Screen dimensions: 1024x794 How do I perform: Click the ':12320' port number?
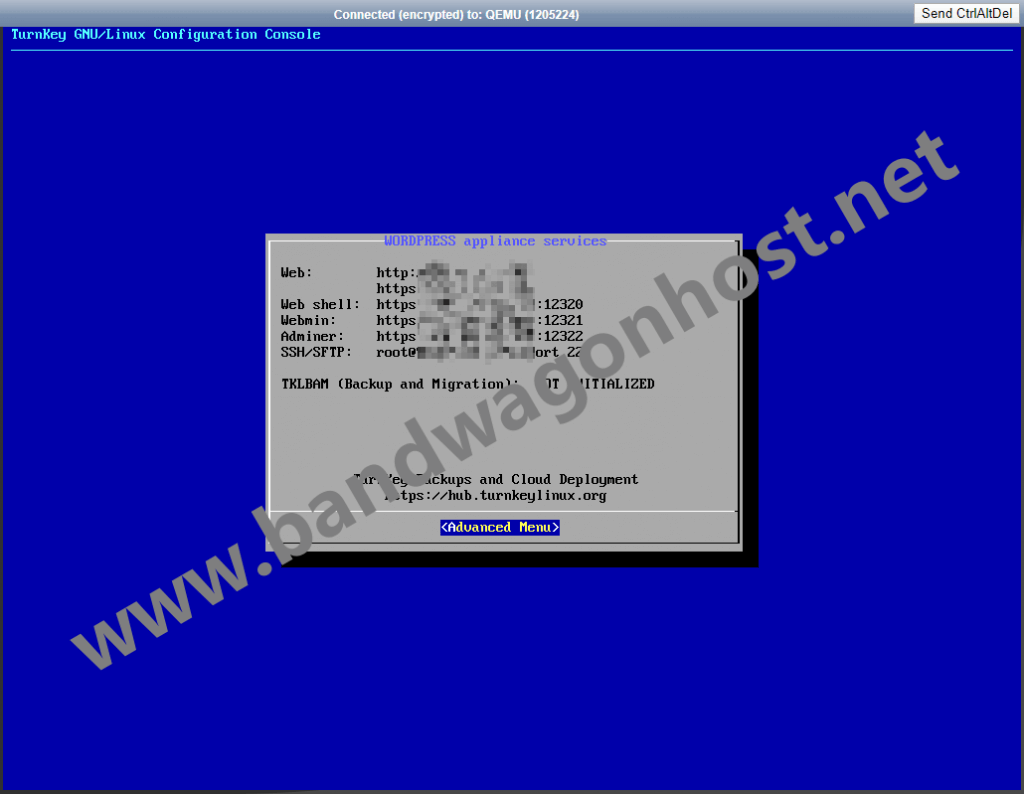click(x=560, y=304)
